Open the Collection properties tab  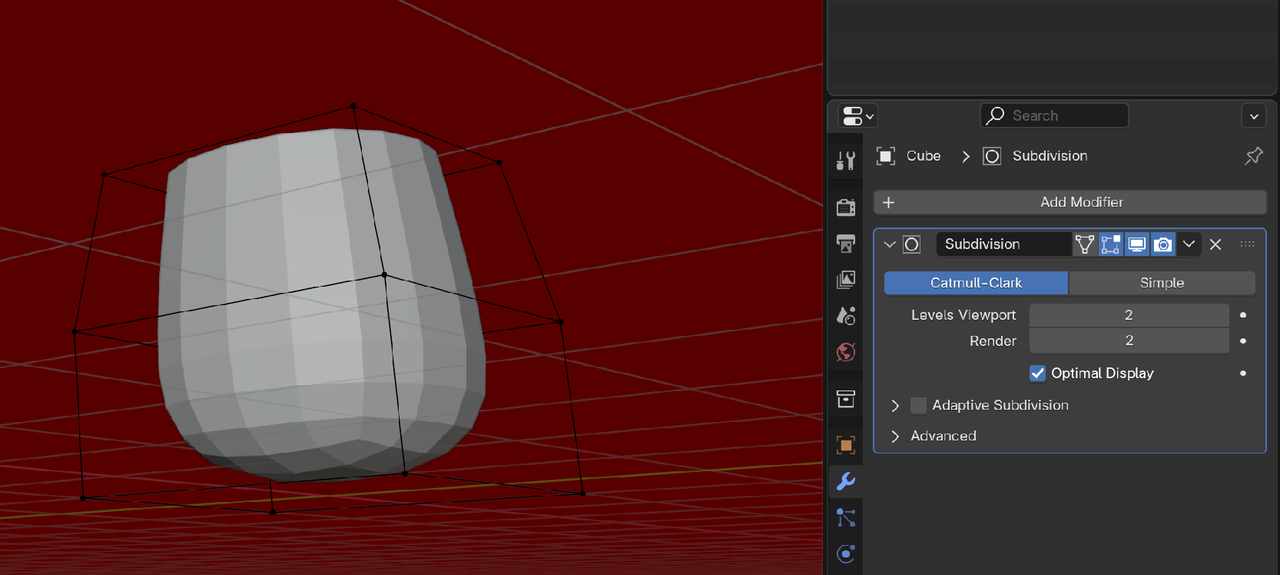(x=846, y=399)
